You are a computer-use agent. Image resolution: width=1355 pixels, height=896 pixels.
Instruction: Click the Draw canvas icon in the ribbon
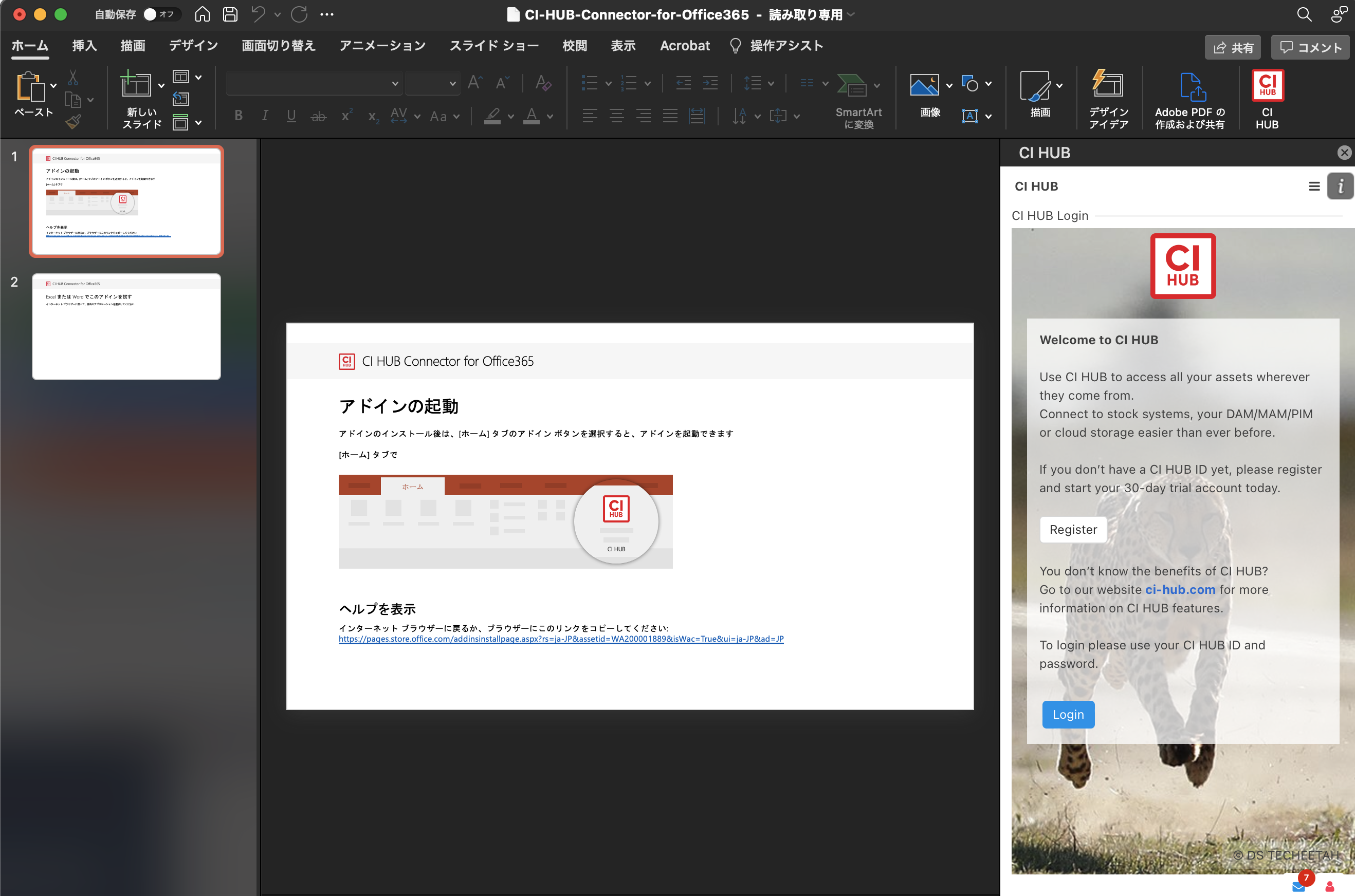(x=1035, y=86)
